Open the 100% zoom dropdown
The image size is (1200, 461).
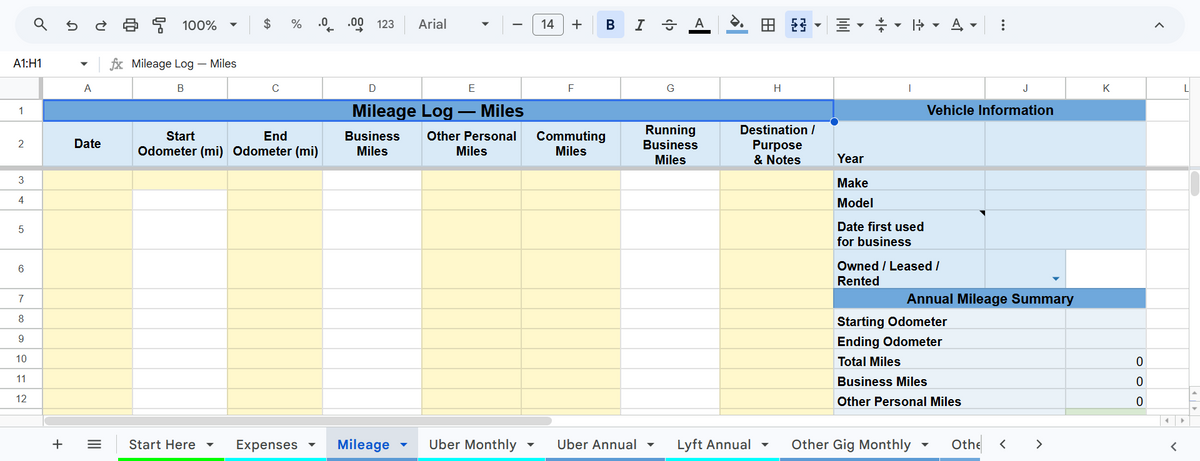coord(210,24)
